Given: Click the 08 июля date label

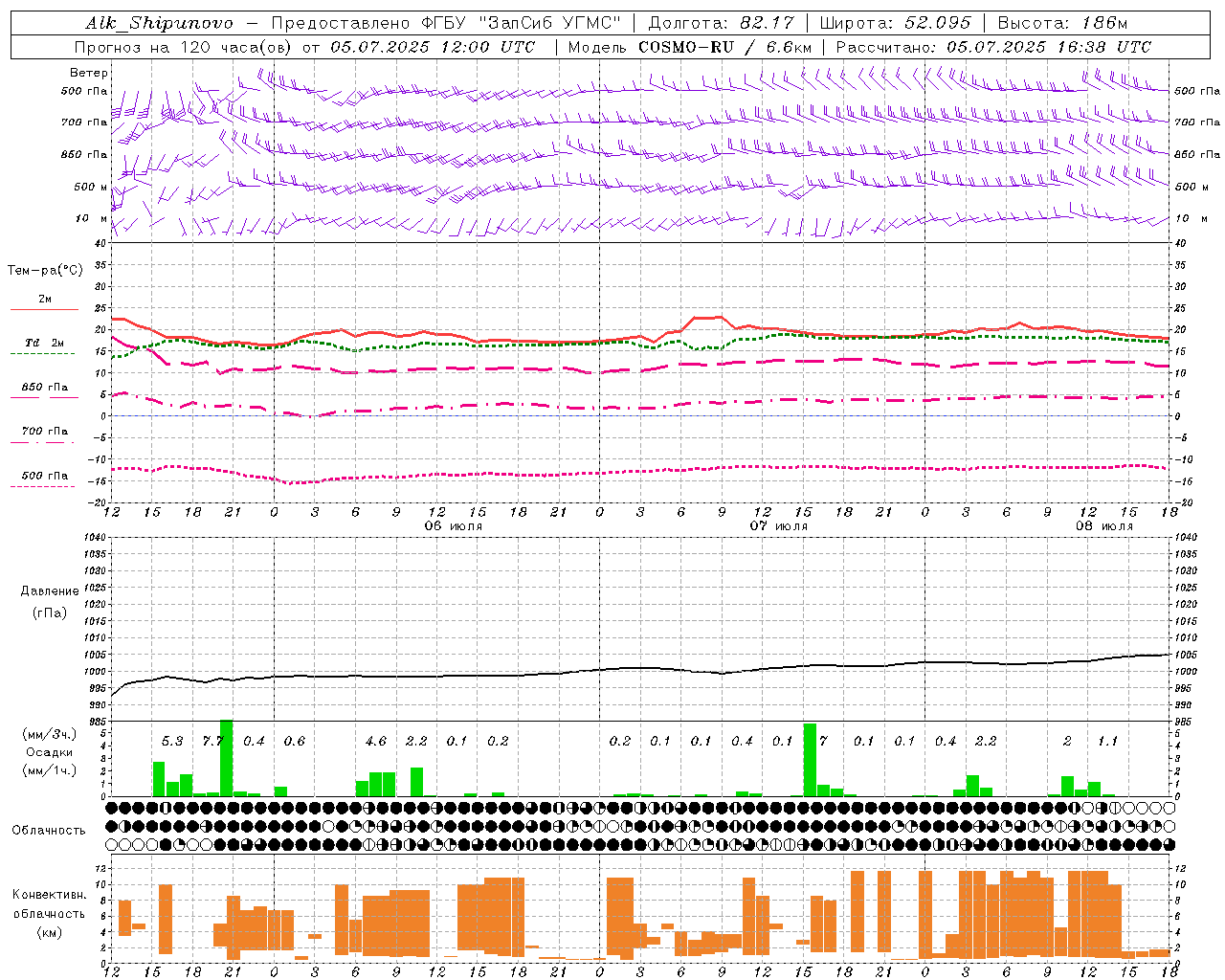Looking at the screenshot, I should [1103, 526].
